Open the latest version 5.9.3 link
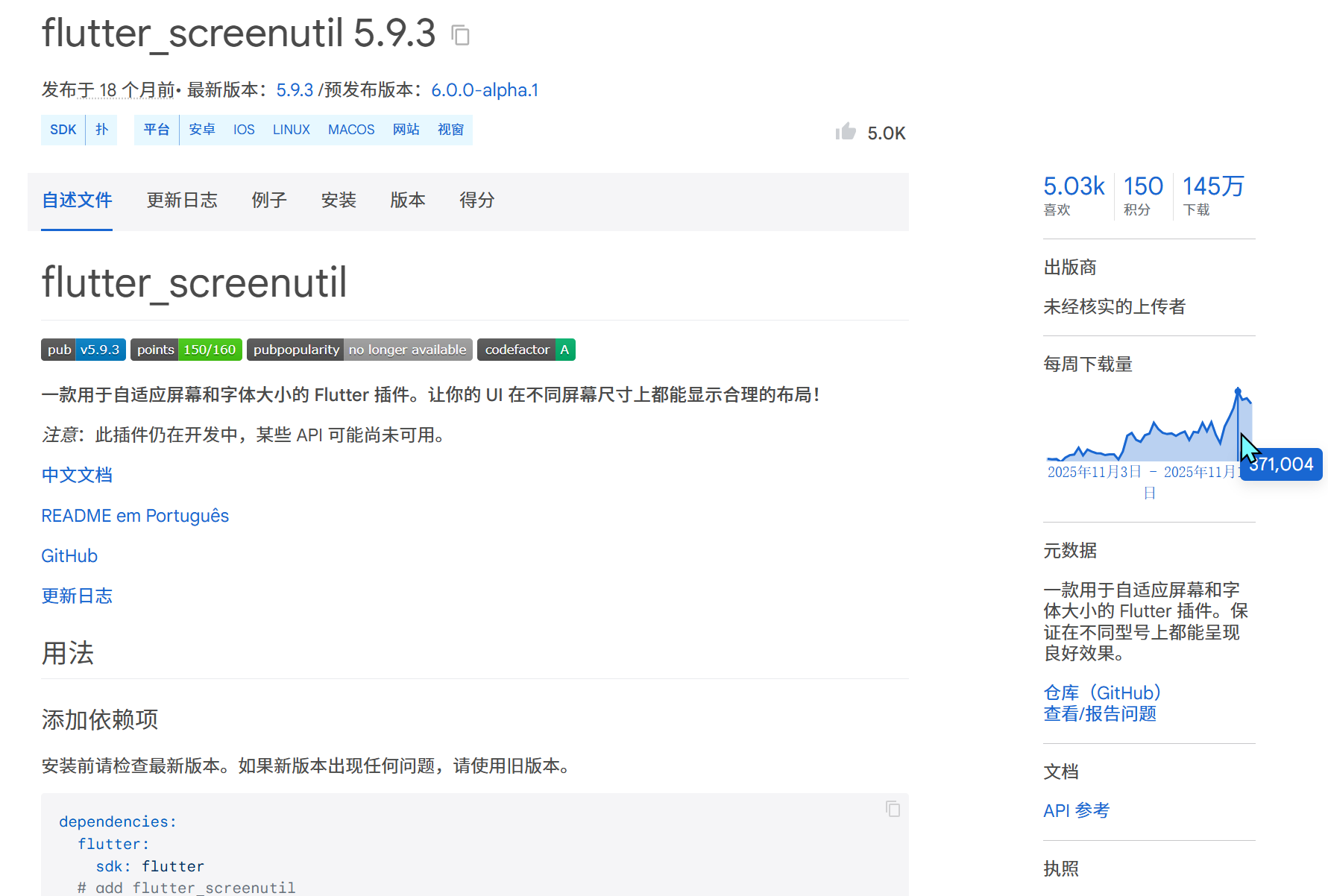 (x=295, y=90)
